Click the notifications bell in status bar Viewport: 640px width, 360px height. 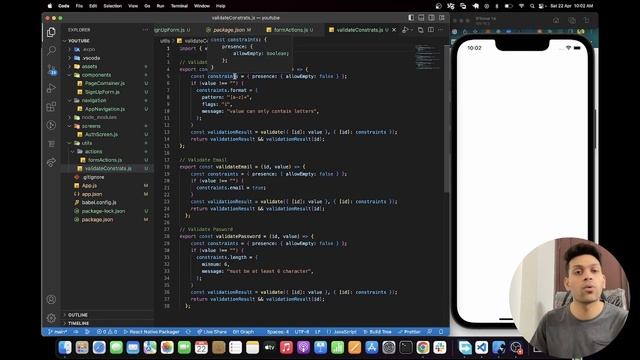click(441, 332)
